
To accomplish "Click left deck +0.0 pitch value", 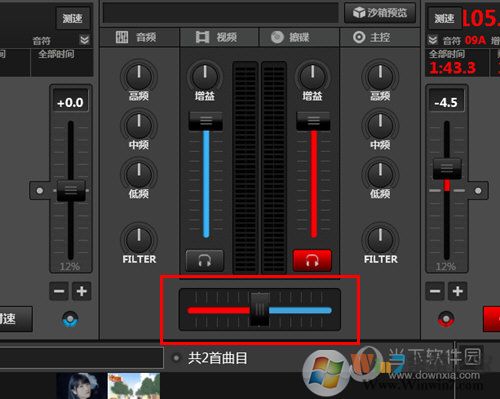I will tap(70, 102).
